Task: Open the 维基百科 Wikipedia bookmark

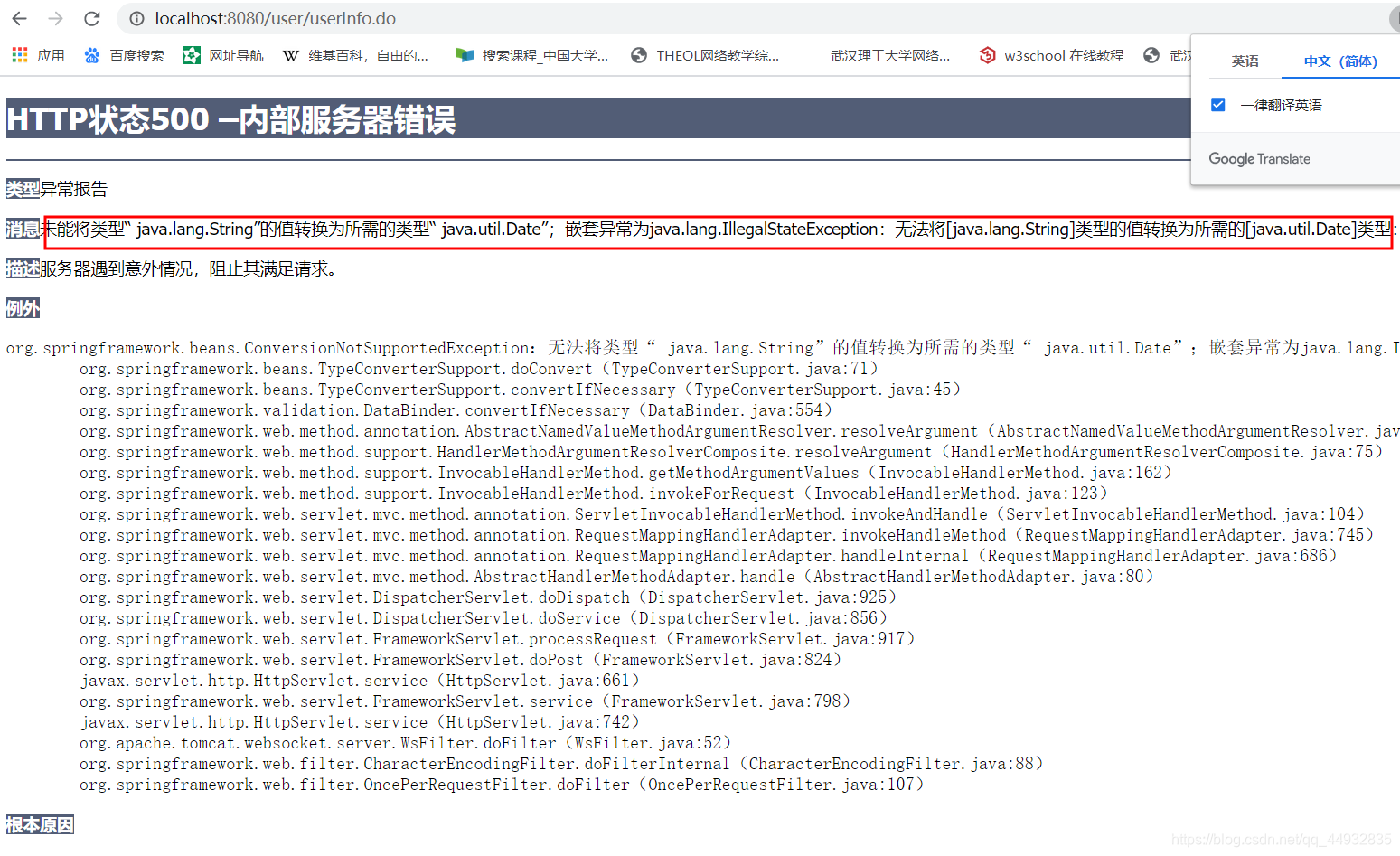Action: (355, 55)
